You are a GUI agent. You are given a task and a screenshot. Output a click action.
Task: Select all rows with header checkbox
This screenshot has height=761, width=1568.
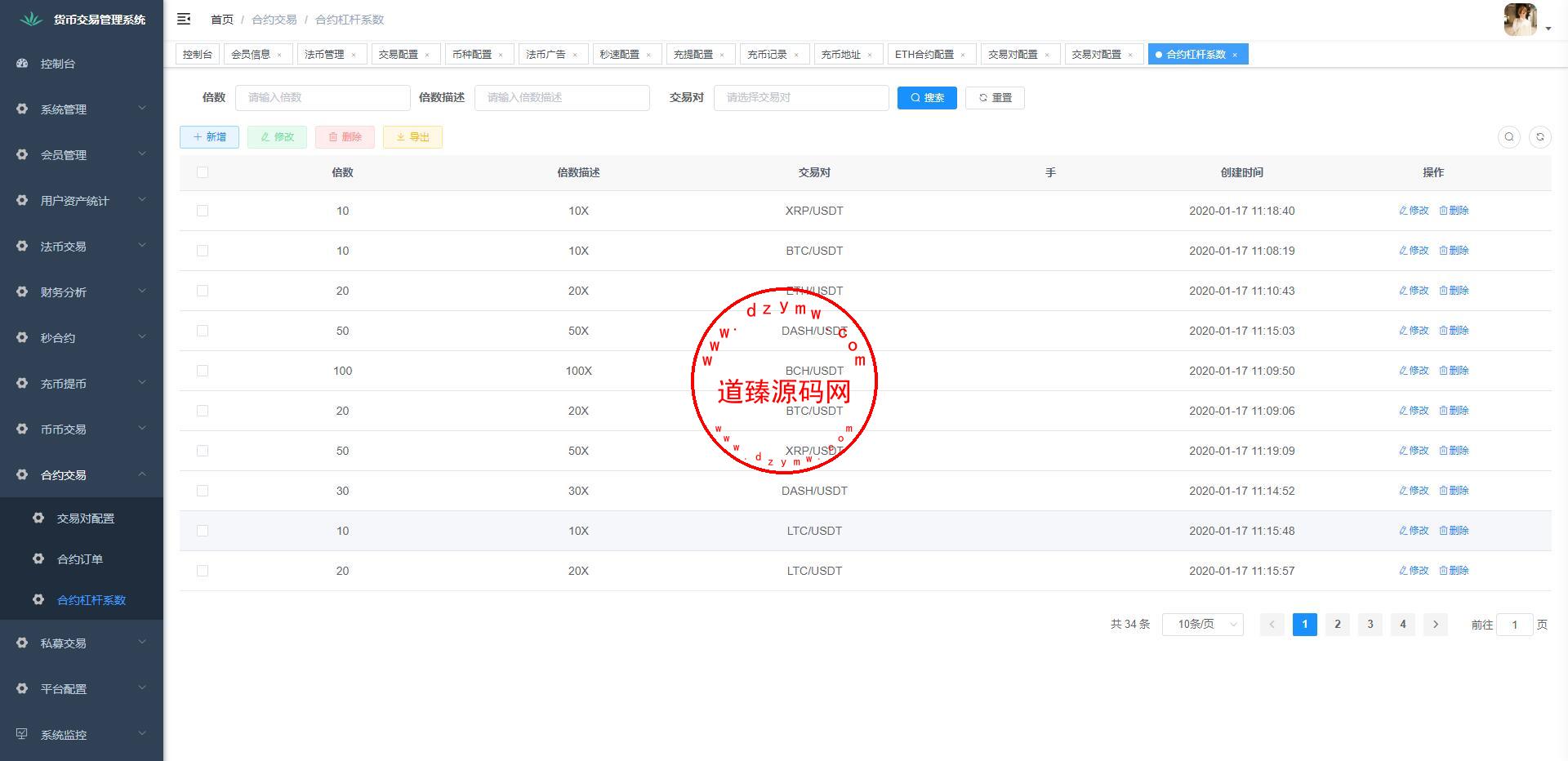[x=203, y=172]
